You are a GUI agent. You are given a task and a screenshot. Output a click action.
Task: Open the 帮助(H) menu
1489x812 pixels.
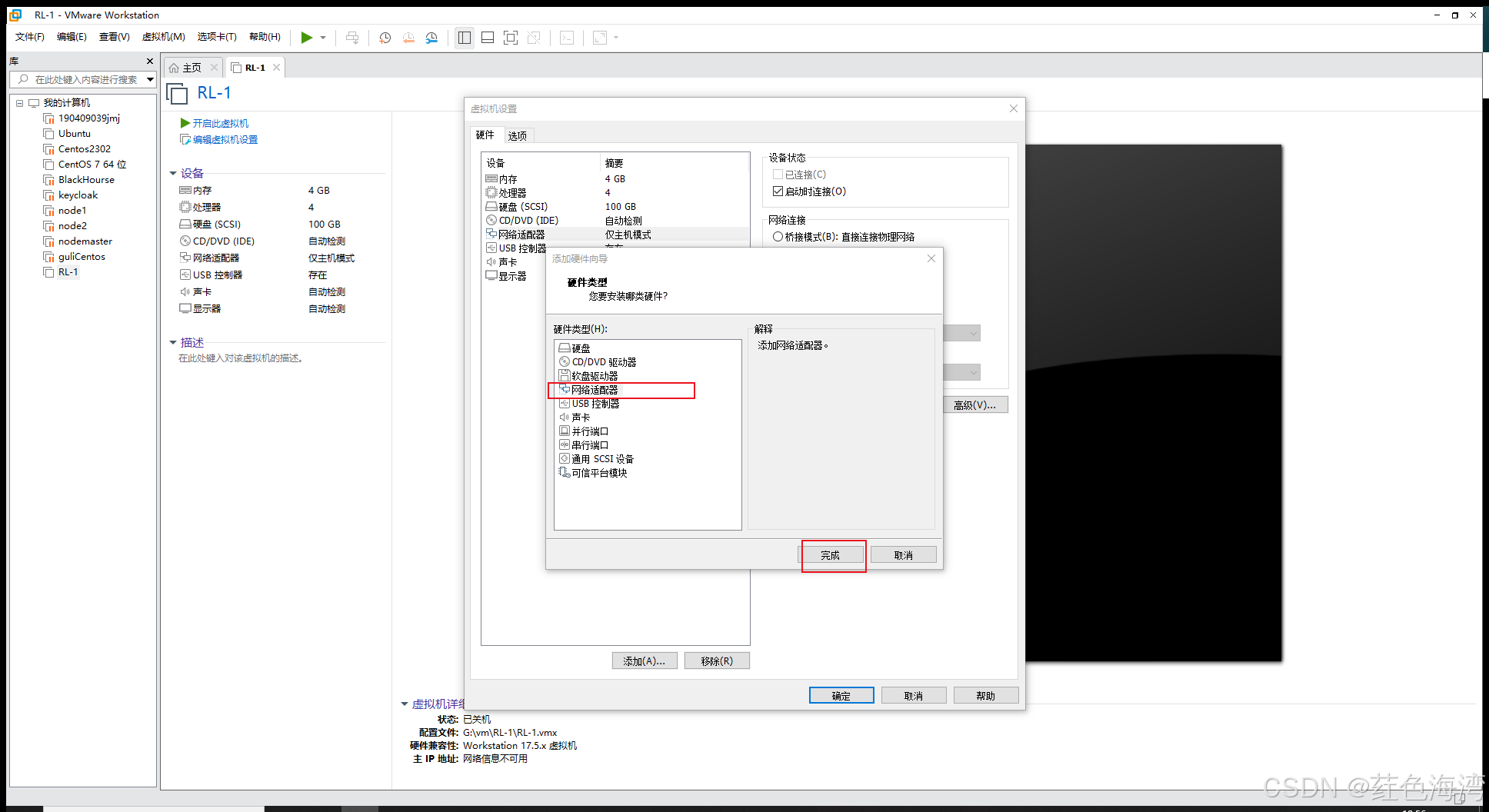point(265,37)
